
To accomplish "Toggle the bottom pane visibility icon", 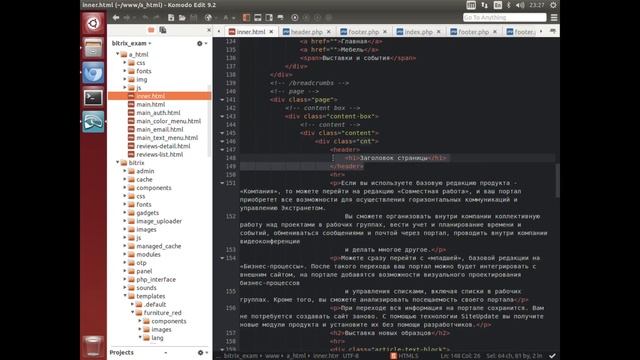I will tap(258, 18).
